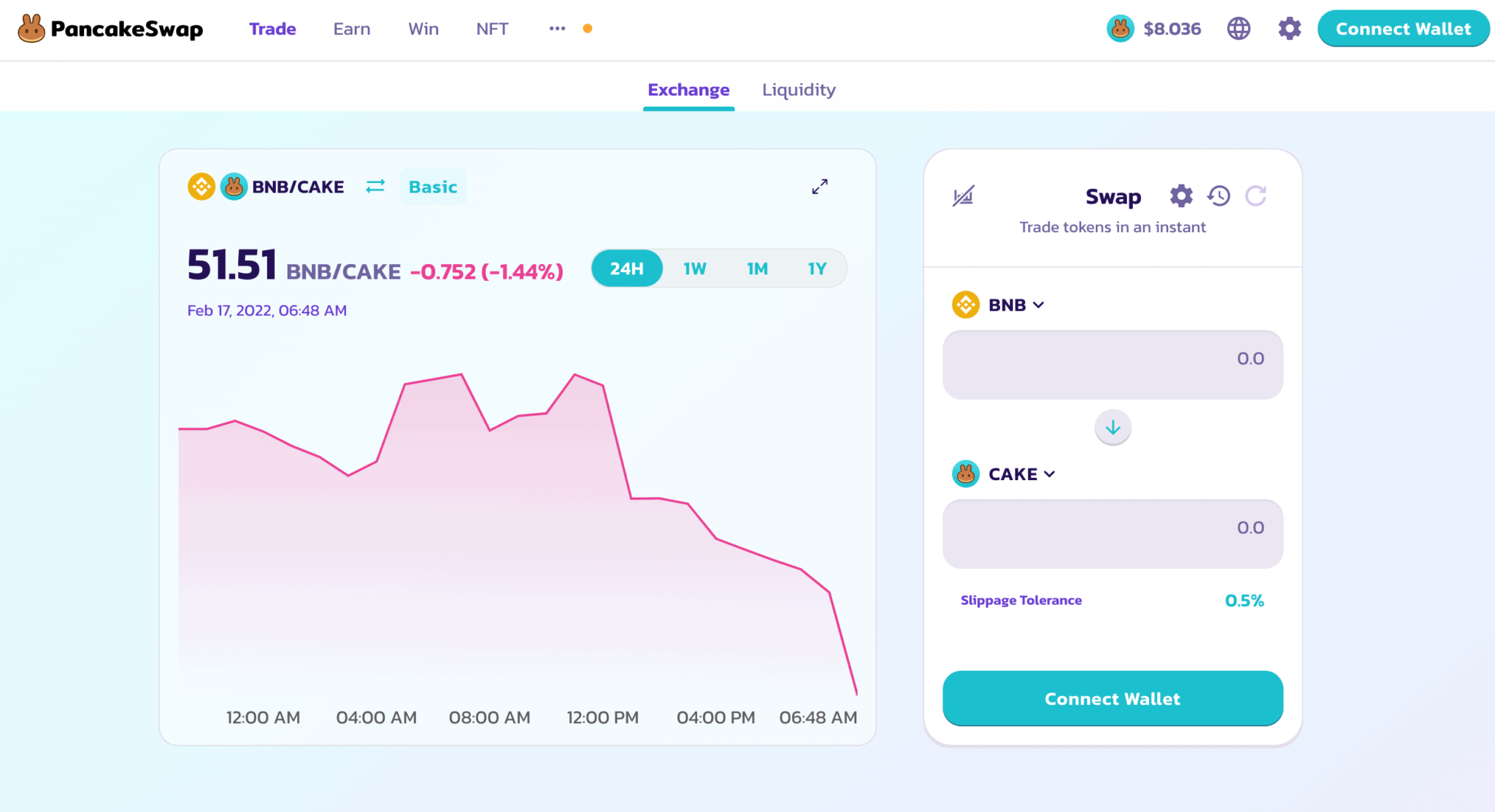Screen dimensions: 1495x812
Task: Click the 06:48 AM chart axis label
Action: click(x=818, y=718)
